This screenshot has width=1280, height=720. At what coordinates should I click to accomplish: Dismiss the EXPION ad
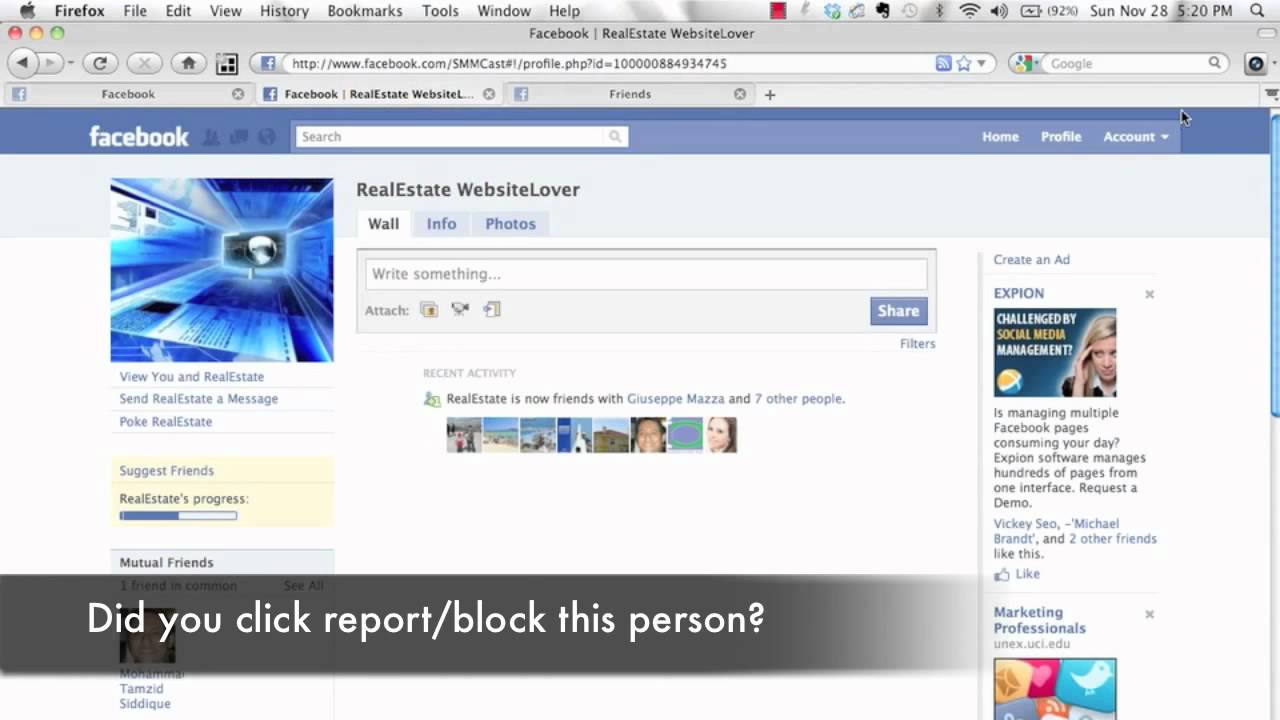point(1150,294)
